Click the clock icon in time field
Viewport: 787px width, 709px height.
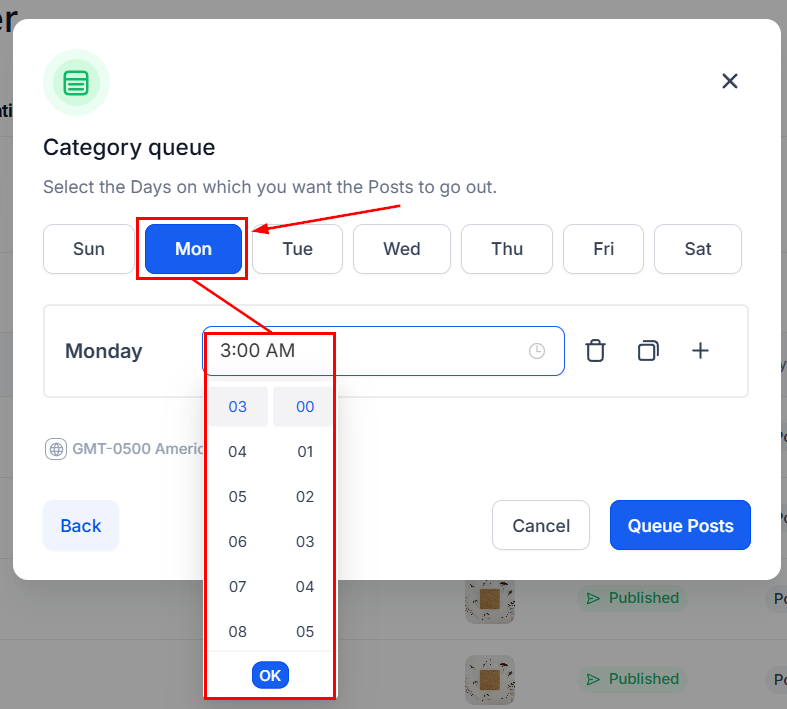tap(537, 351)
